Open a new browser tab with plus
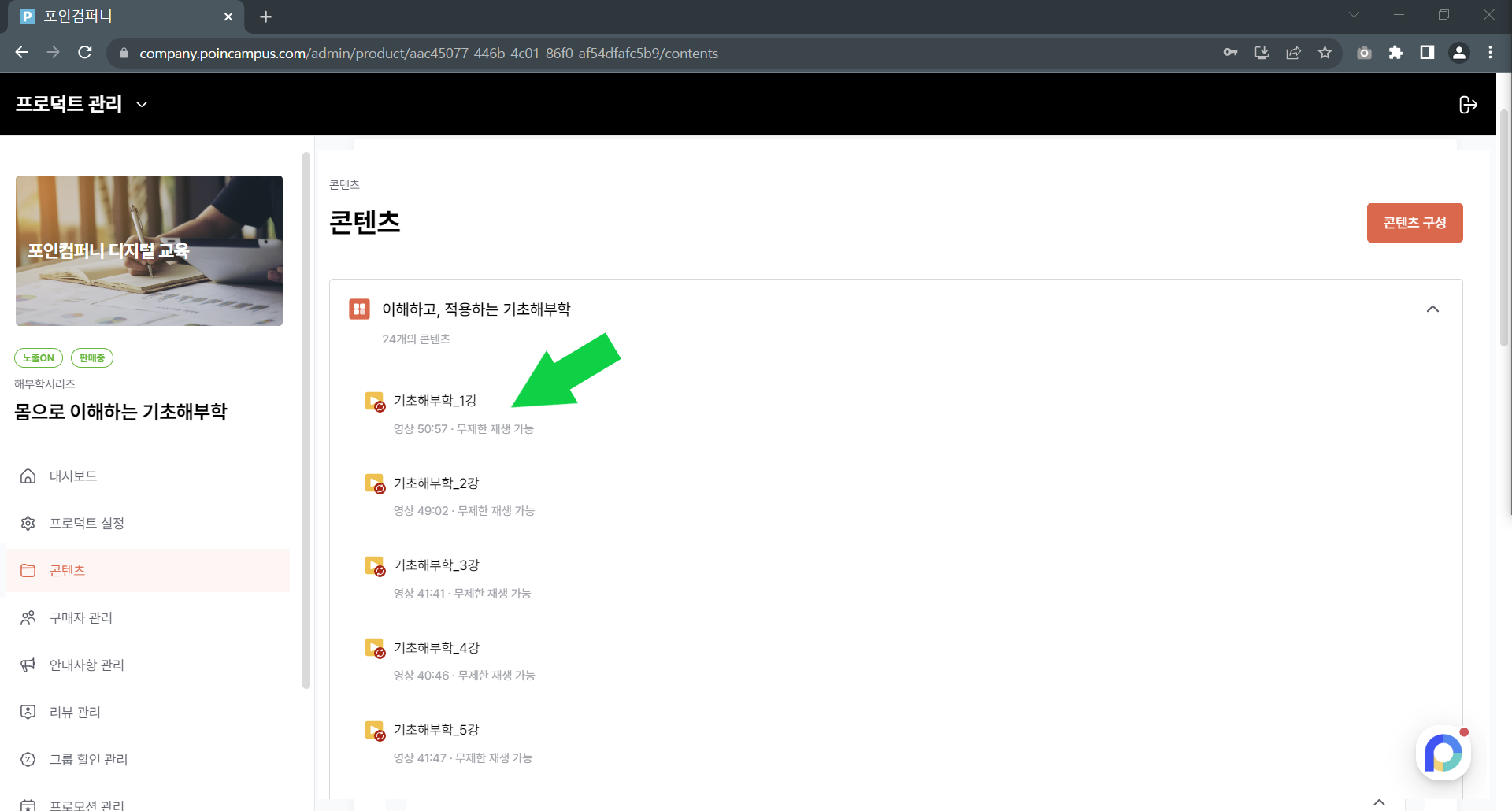This screenshot has width=1512, height=811. (x=266, y=17)
